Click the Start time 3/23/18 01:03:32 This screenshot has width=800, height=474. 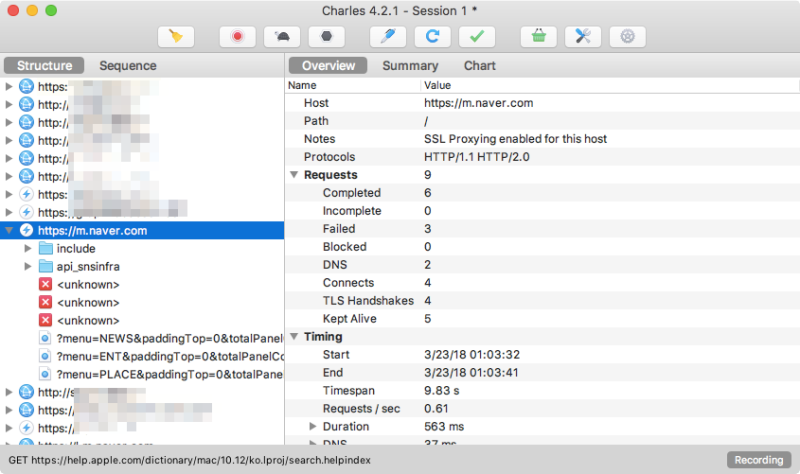point(471,355)
